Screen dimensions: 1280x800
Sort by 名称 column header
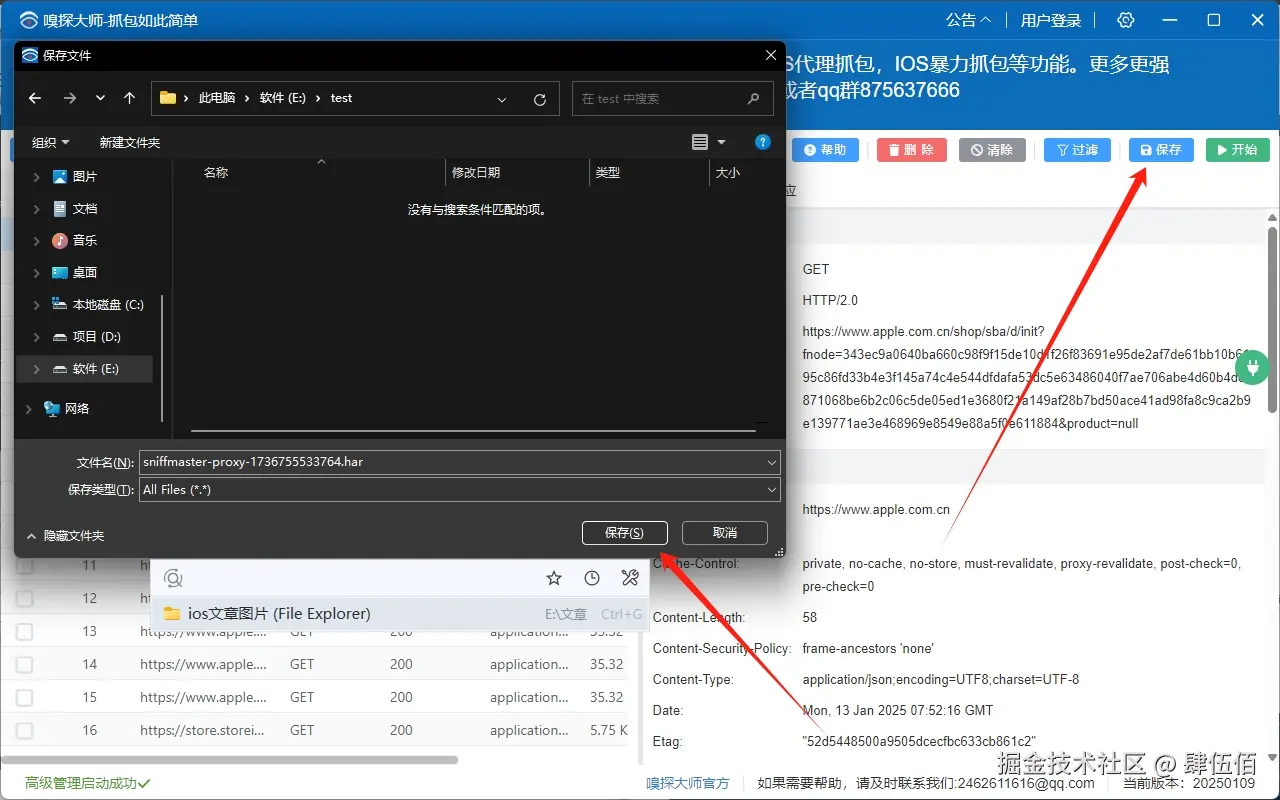pyautogui.click(x=216, y=172)
